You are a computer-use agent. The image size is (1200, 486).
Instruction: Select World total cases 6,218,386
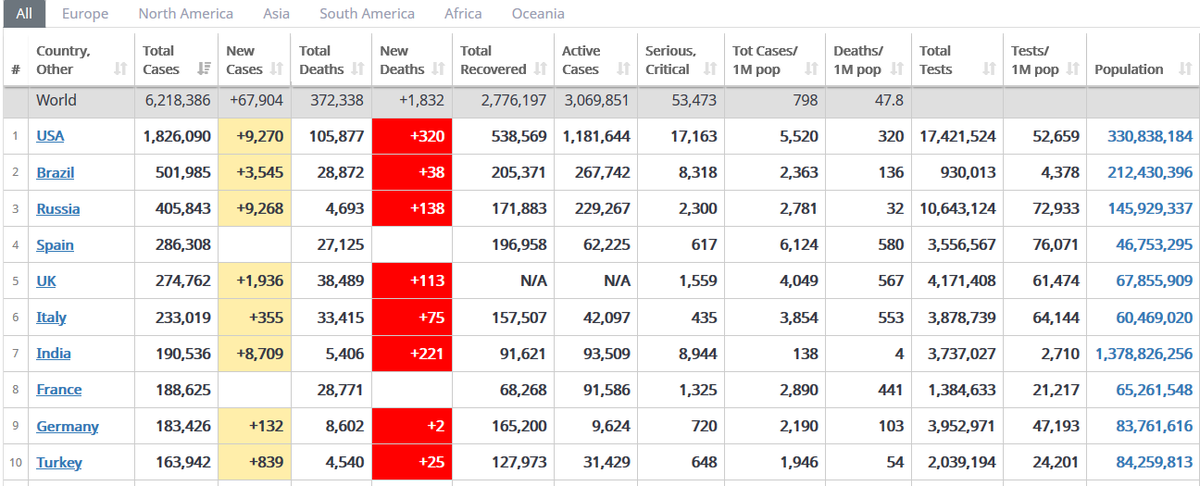[177, 100]
